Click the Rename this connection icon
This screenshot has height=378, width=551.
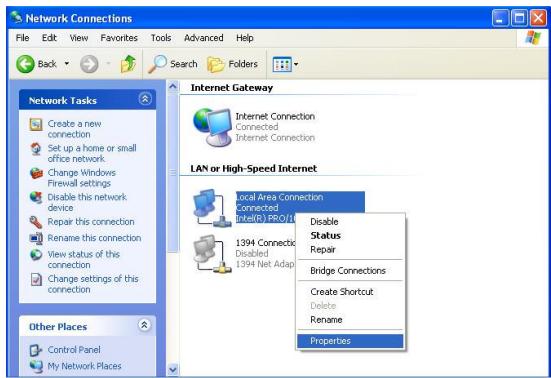36,238
